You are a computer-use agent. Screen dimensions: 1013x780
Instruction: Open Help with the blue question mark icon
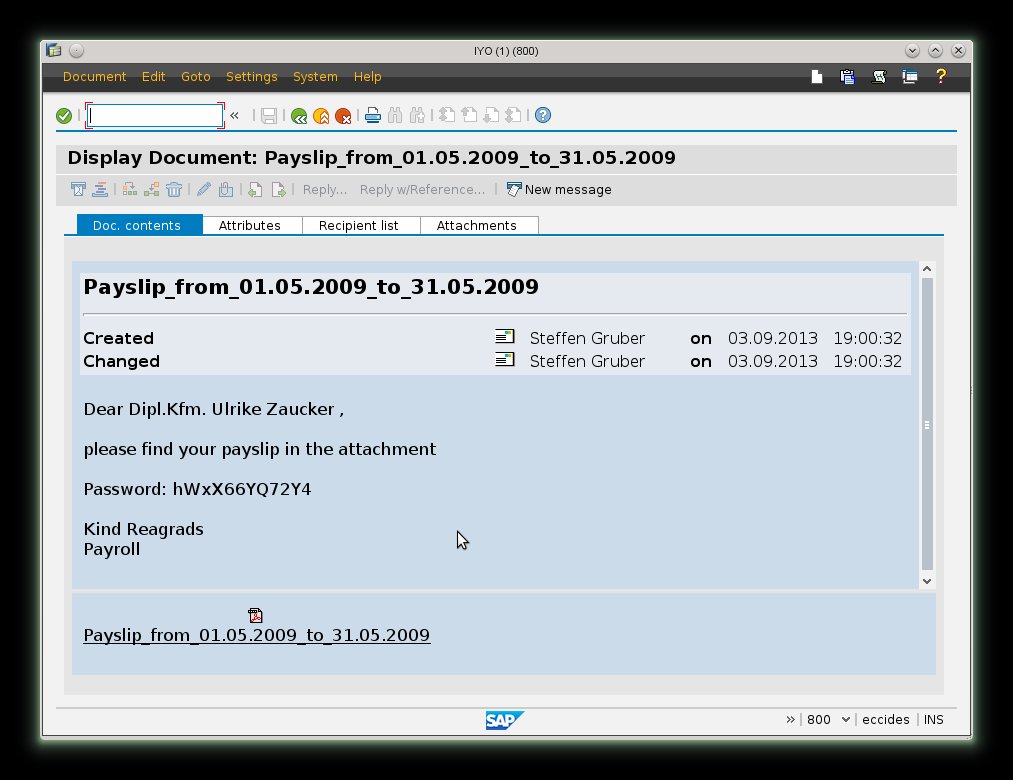click(x=543, y=116)
